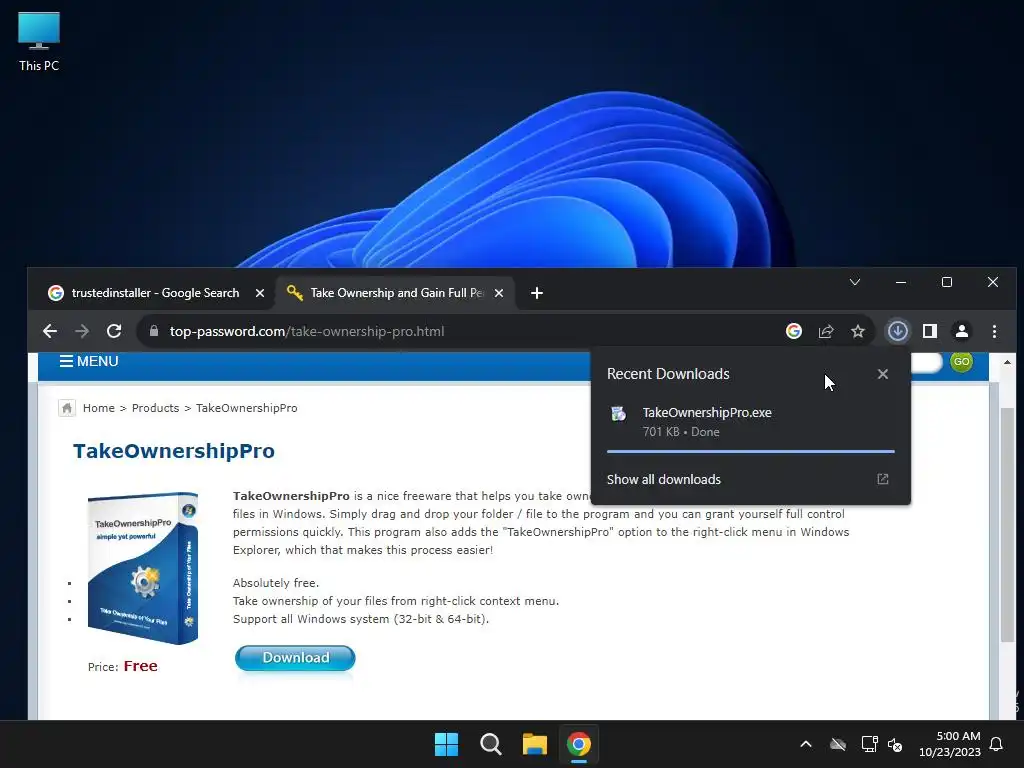Open Chrome's three-dot menu
Image resolution: width=1024 pixels, height=768 pixels.
click(x=994, y=331)
